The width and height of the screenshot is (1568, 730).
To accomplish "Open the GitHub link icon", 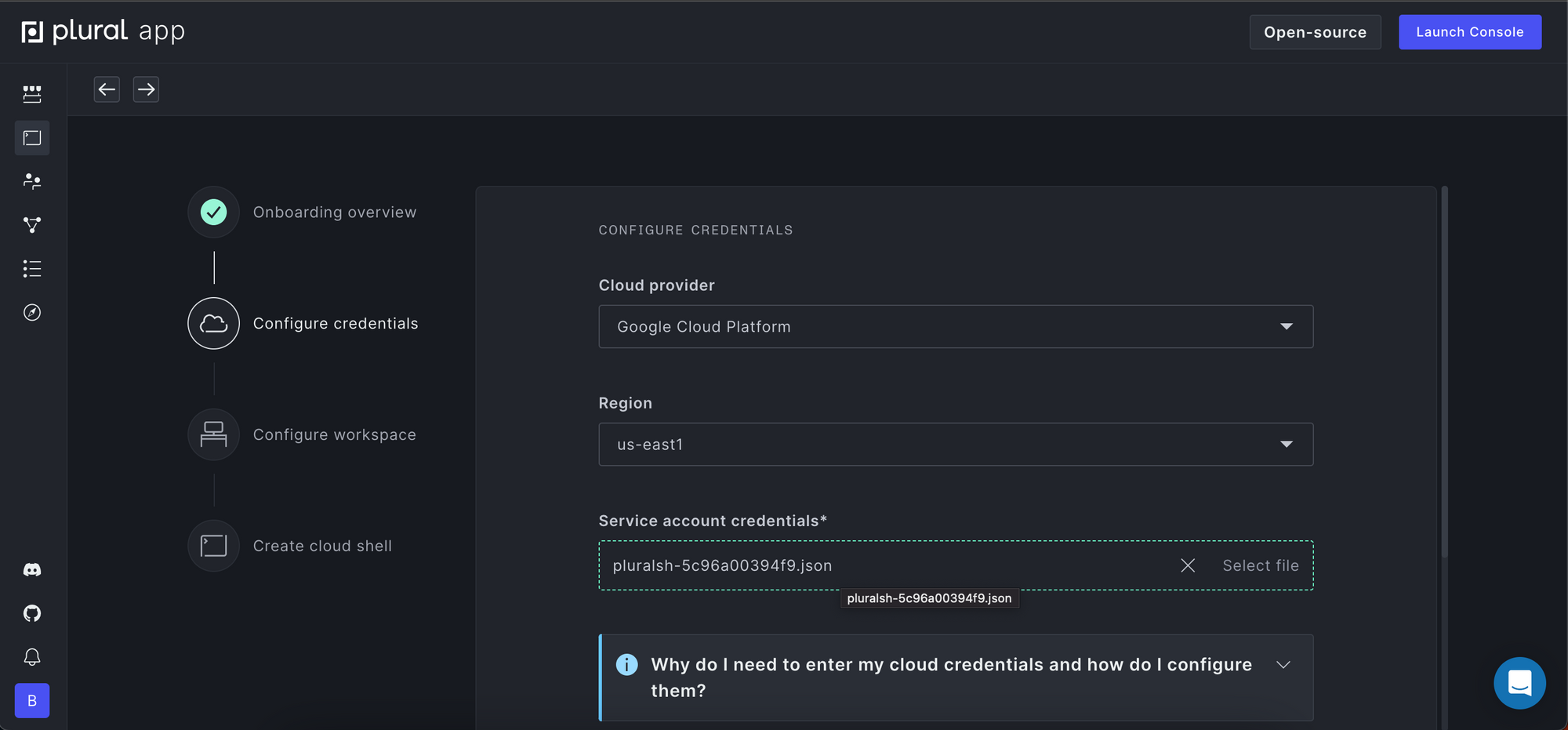I will (32, 613).
